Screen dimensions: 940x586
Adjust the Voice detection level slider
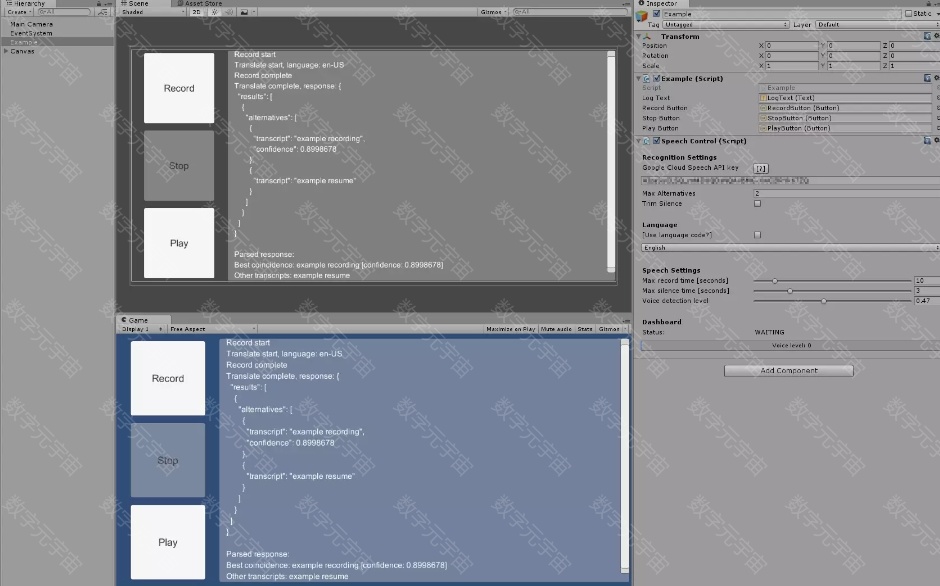coord(823,300)
